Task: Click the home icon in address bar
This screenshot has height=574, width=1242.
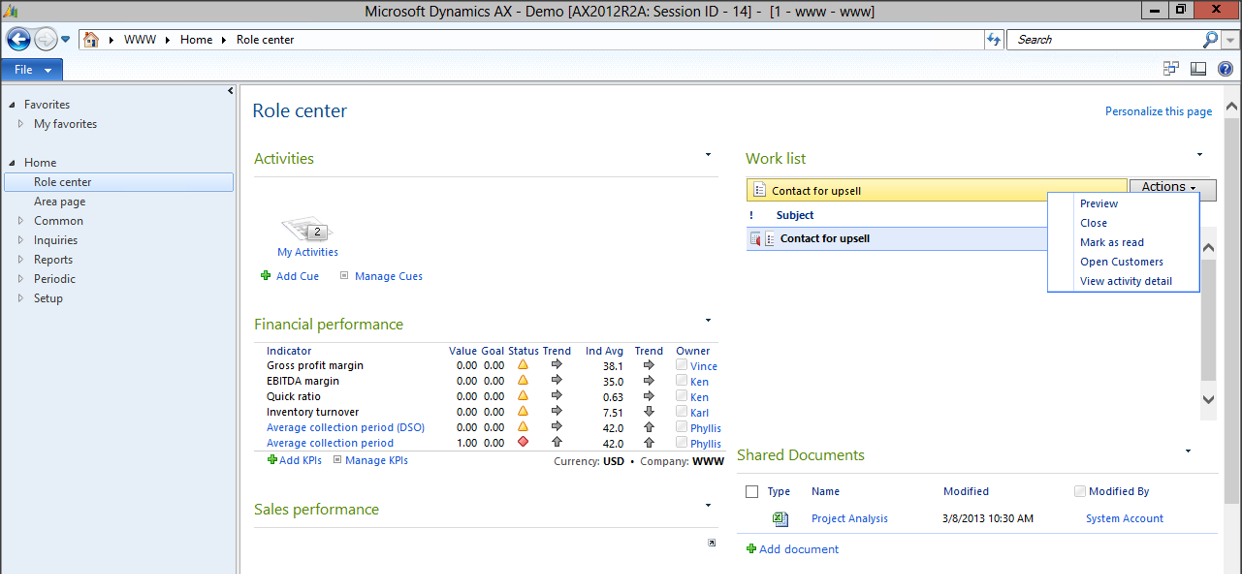Action: pyautogui.click(x=91, y=40)
